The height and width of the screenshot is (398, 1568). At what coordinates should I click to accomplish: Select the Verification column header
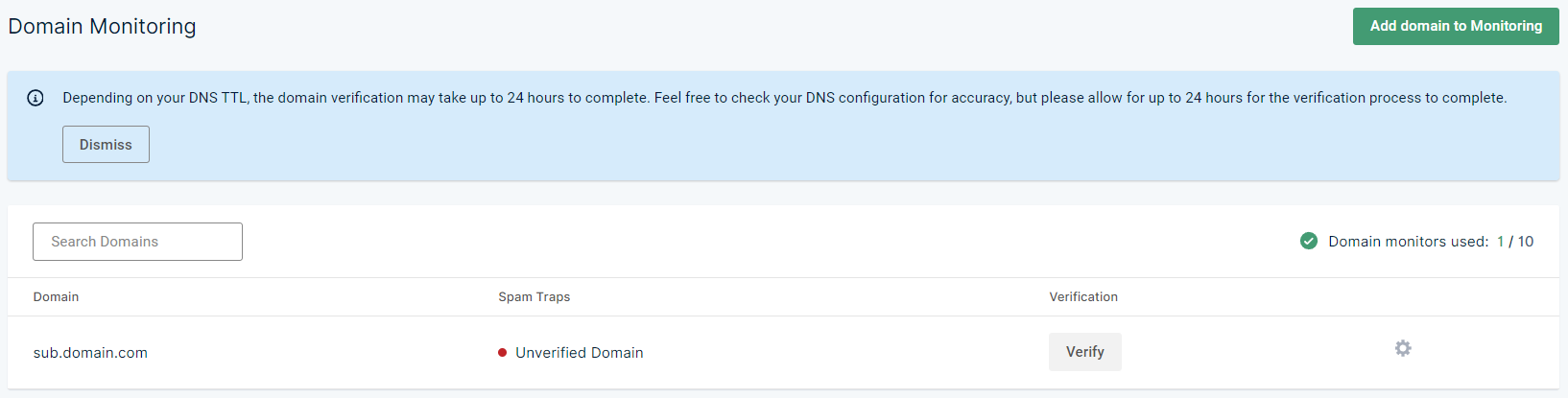(1083, 297)
